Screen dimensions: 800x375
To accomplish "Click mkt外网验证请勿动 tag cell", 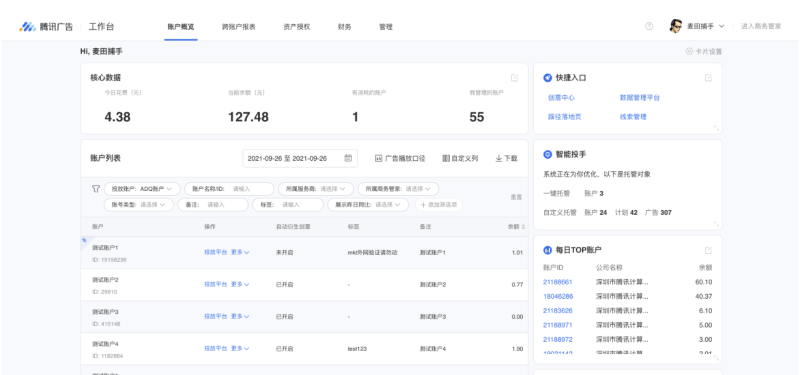I will tap(372, 252).
